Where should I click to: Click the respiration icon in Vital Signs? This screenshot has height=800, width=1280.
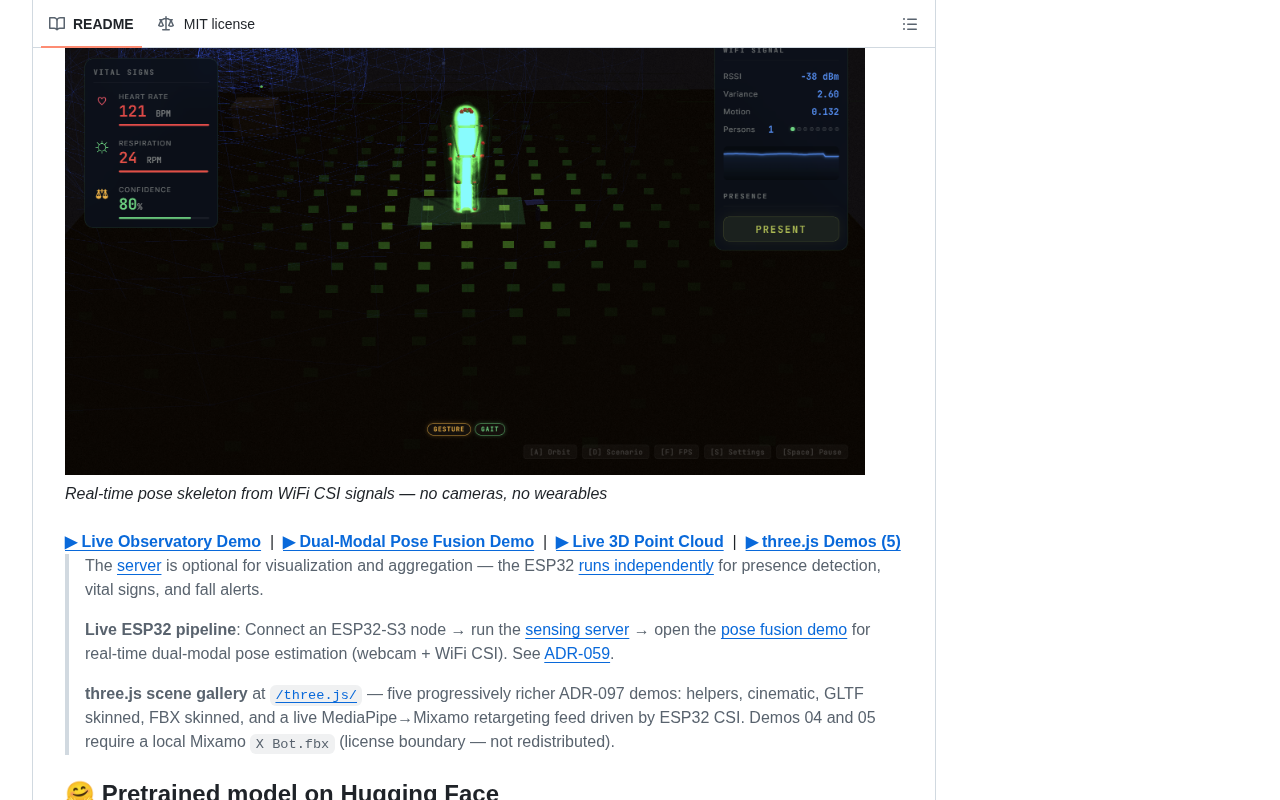pos(102,147)
